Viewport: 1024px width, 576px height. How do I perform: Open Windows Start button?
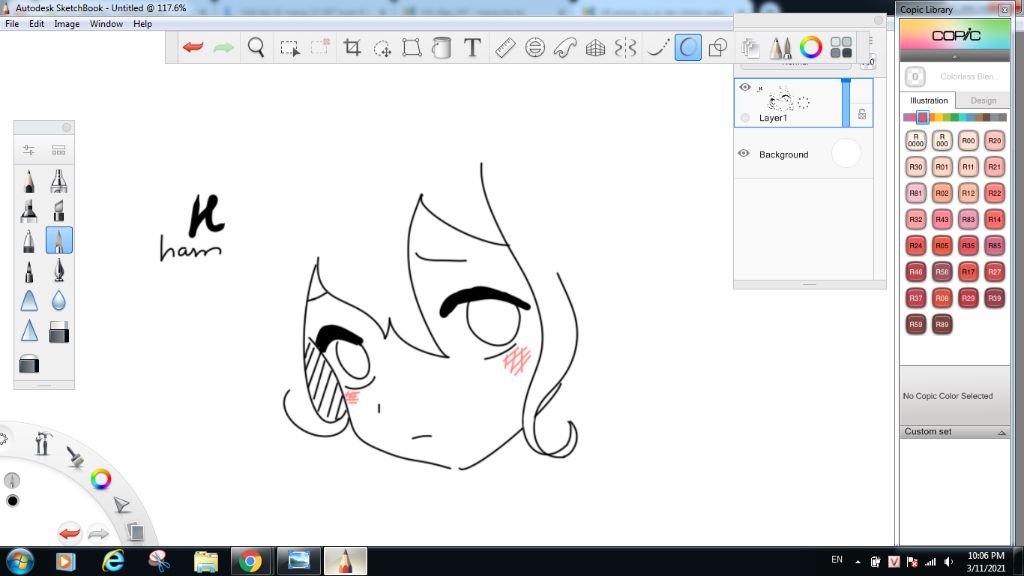[x=20, y=561]
